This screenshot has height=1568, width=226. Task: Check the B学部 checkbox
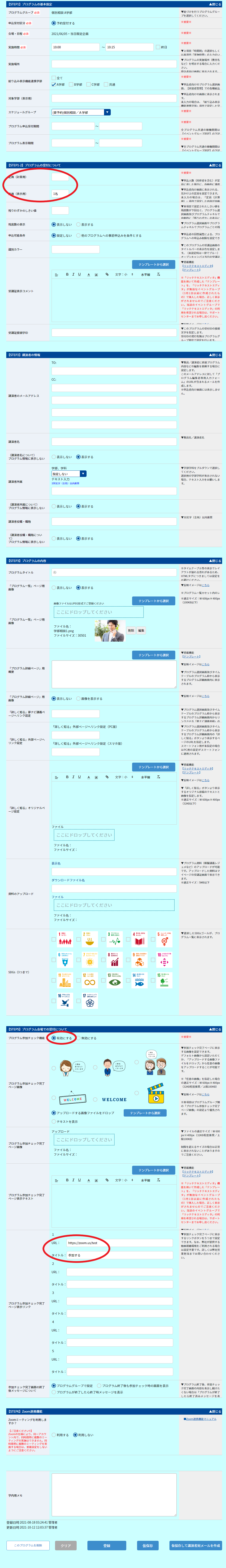[x=71, y=85]
